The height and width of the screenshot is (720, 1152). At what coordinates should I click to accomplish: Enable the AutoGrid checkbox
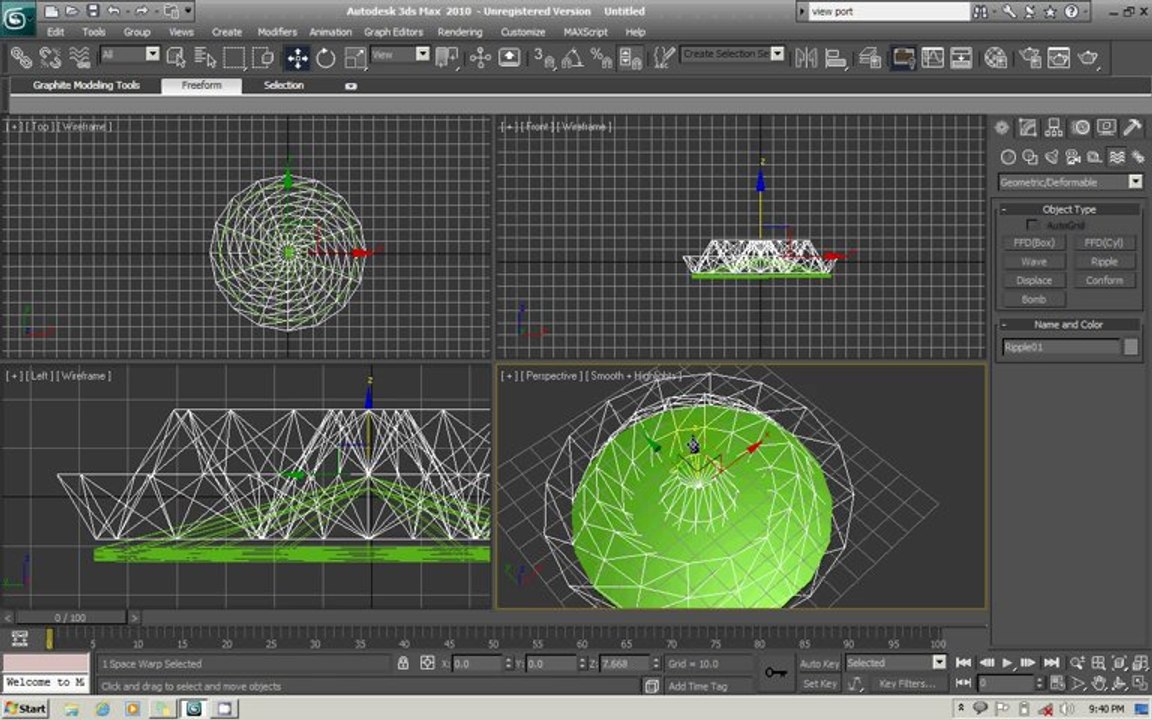1032,225
